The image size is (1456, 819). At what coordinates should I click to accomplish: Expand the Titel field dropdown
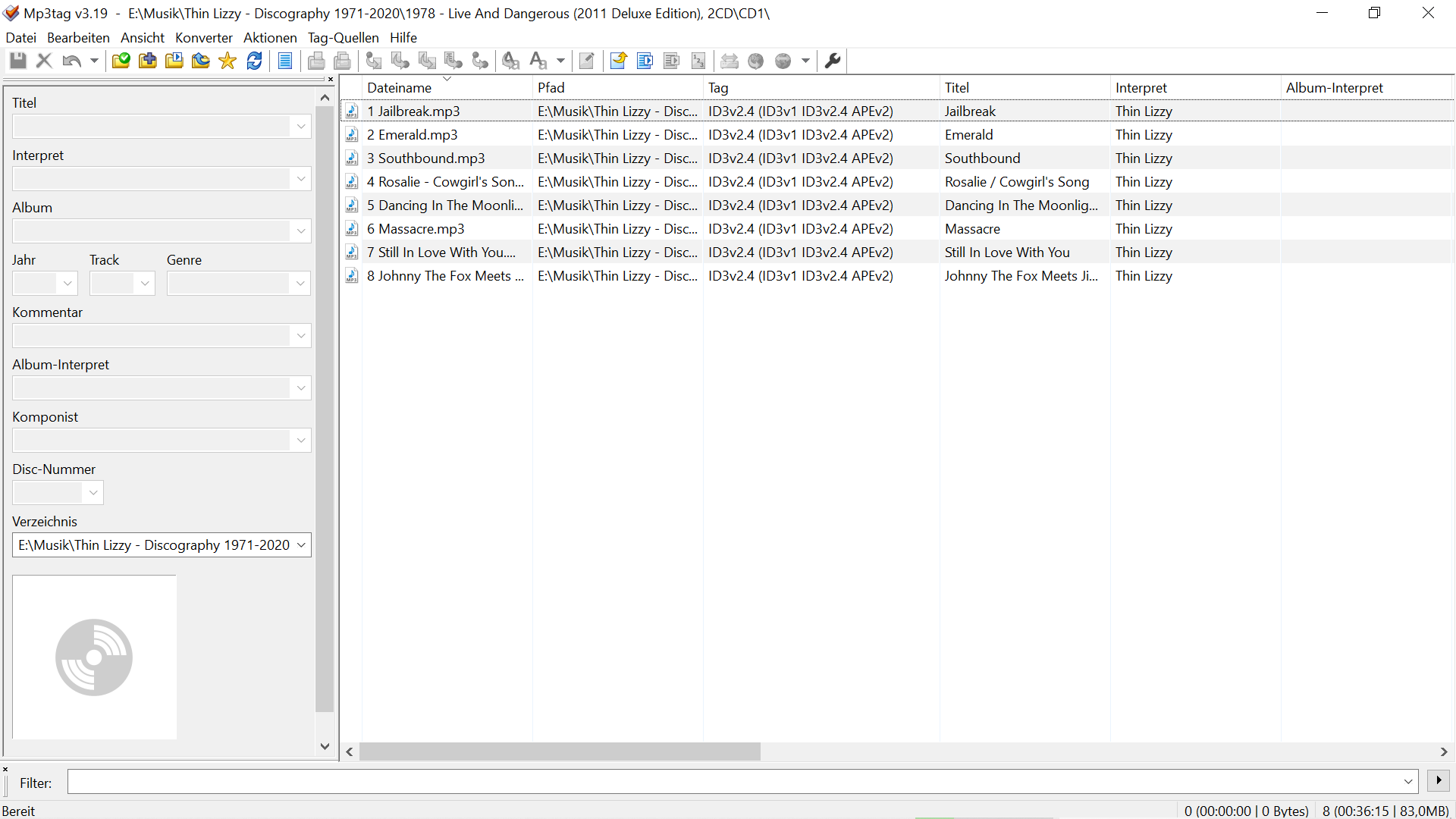point(301,127)
